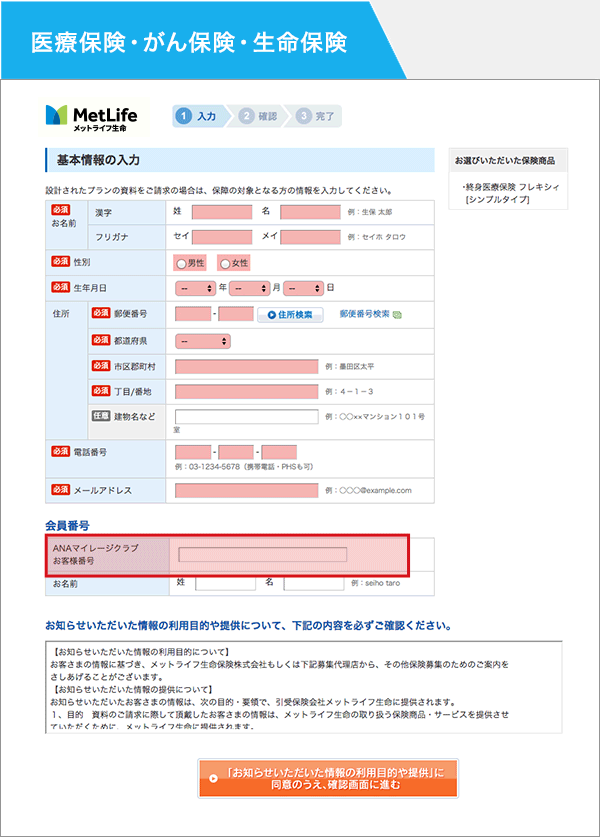
Task: Click 医療保険・がん保険・生命保険 banner title
Action: tap(189, 43)
